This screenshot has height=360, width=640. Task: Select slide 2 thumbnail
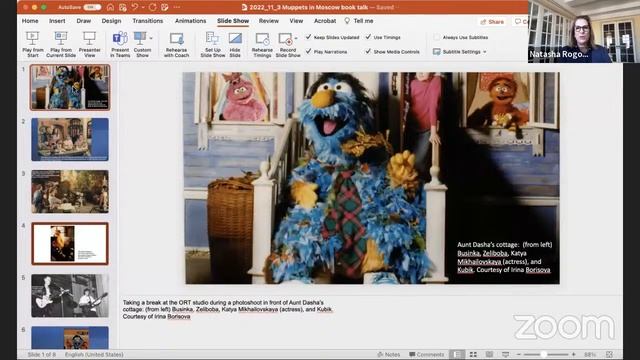(70, 139)
